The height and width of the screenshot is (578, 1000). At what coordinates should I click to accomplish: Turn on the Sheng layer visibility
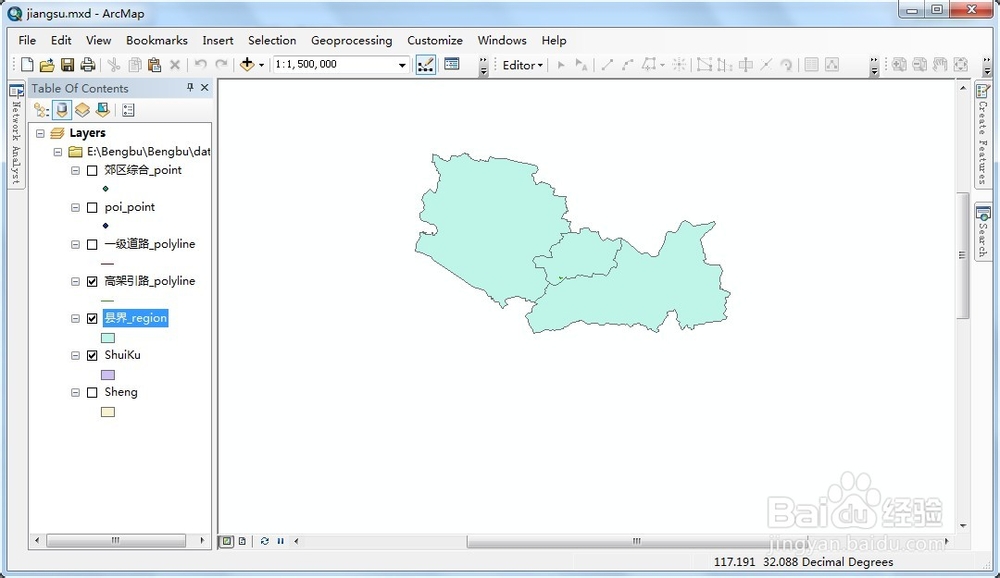(91, 392)
